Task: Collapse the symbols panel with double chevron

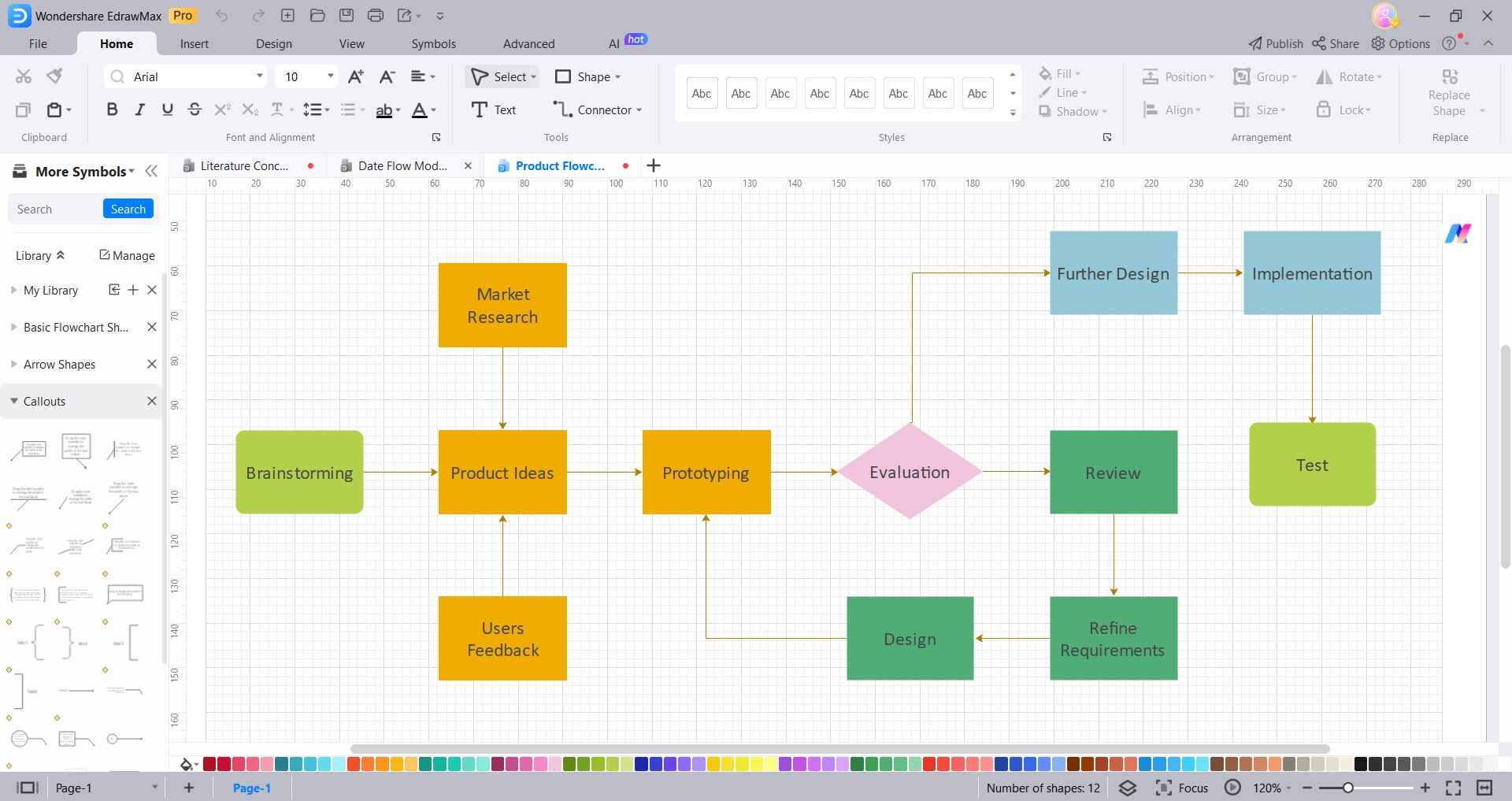Action: pos(151,171)
